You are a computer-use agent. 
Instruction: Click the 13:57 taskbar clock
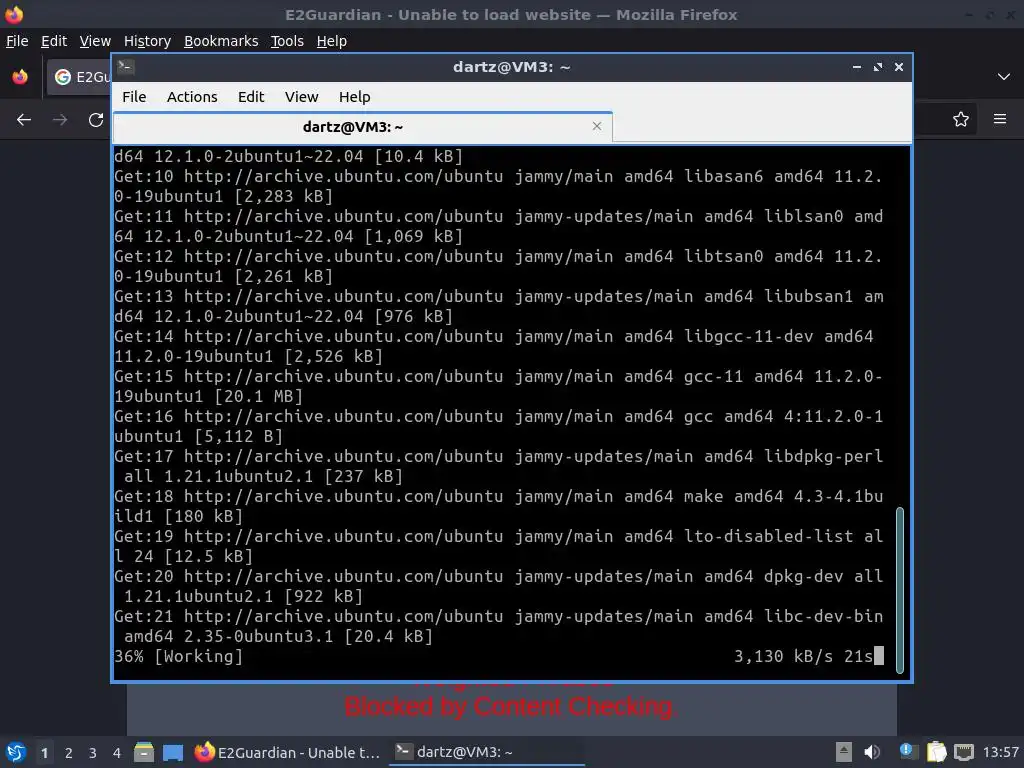[1001, 752]
